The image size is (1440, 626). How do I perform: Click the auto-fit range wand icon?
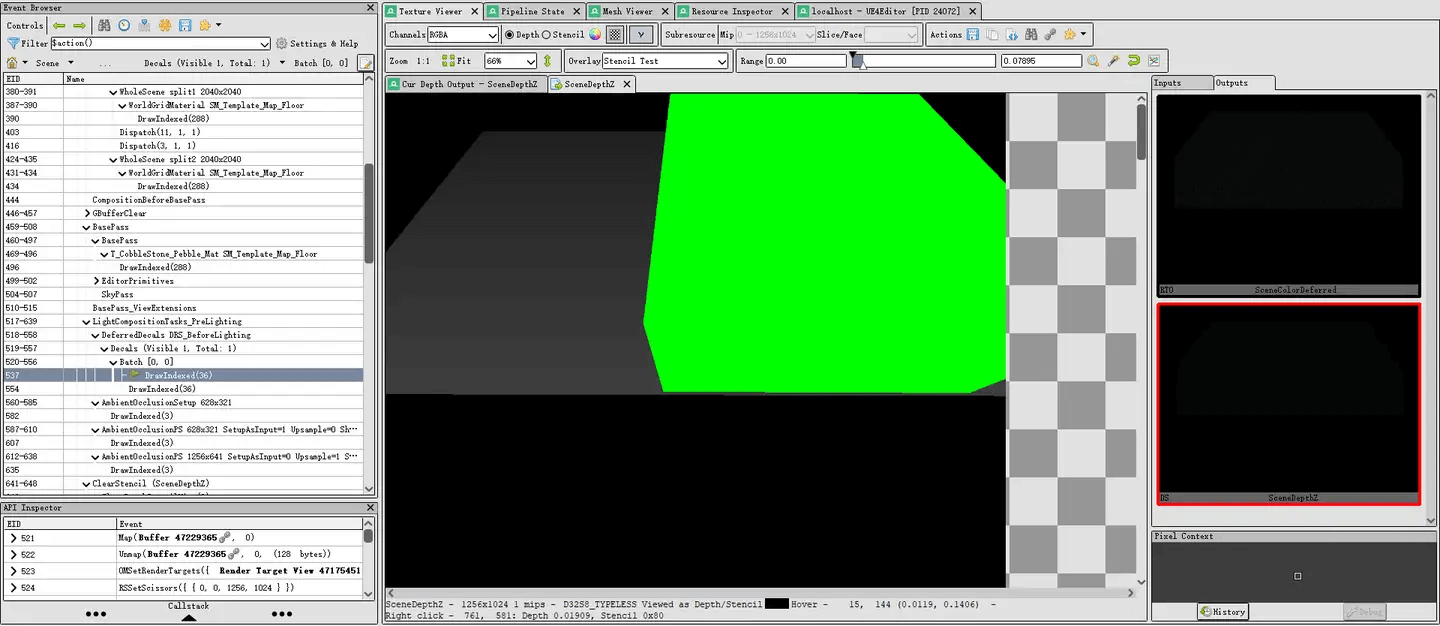pos(1114,61)
